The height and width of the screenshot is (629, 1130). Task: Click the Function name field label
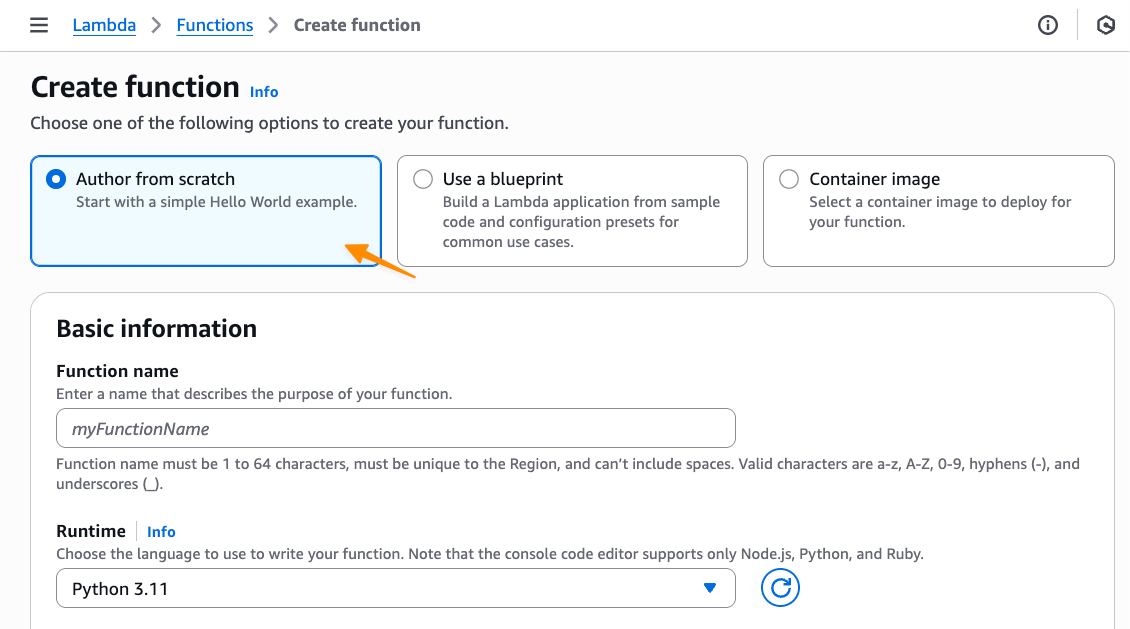(x=118, y=371)
